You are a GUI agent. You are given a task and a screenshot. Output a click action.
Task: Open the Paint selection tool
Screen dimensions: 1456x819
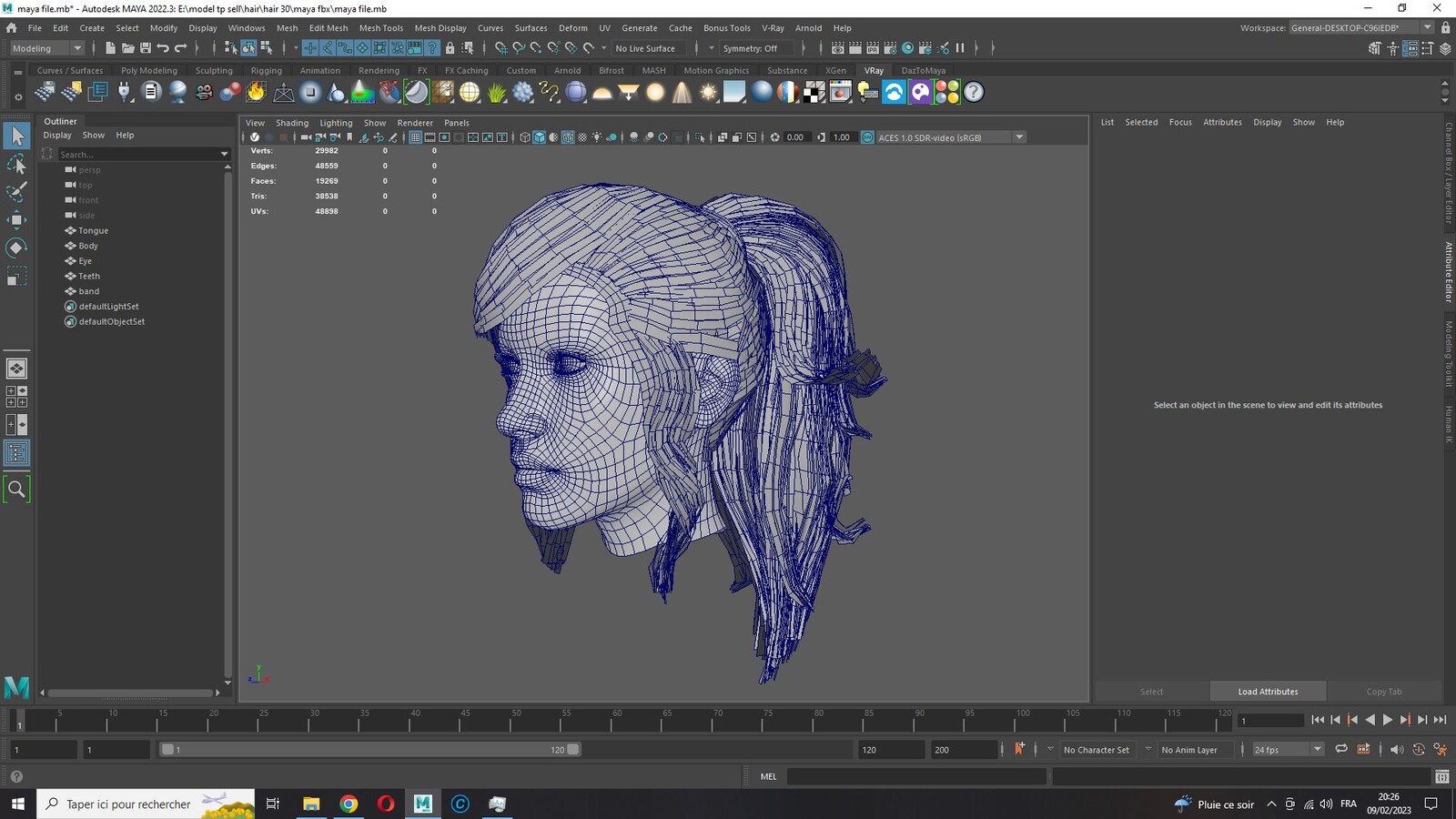[16, 191]
